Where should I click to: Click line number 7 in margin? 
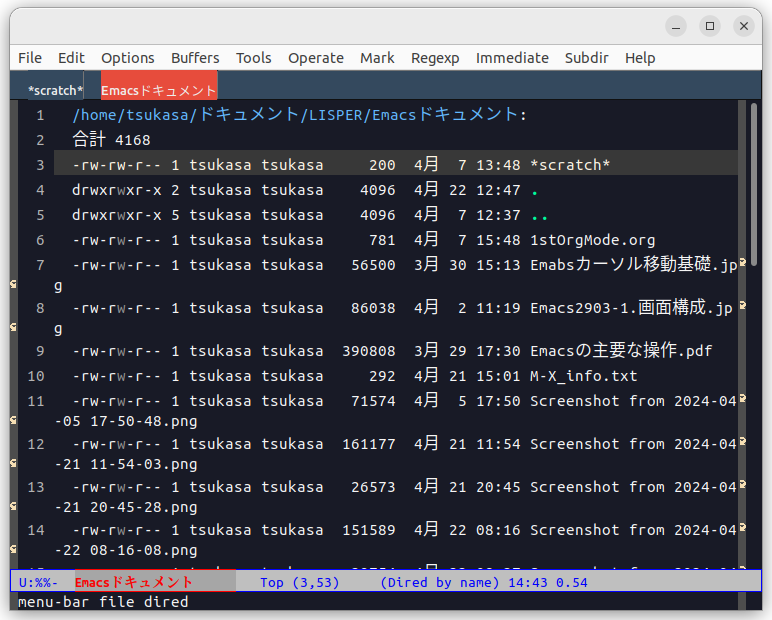click(x=40, y=265)
